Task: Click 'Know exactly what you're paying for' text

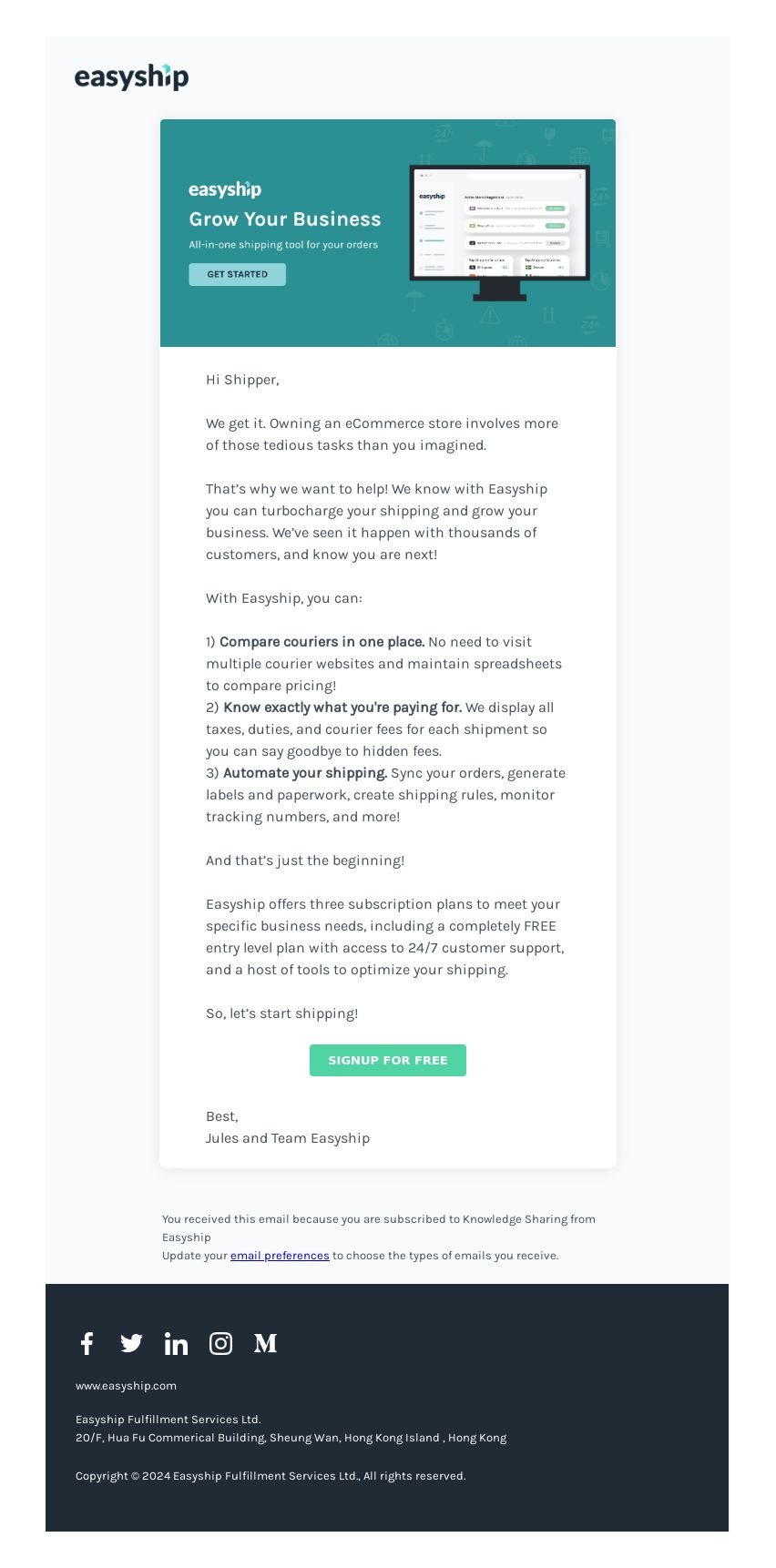Action: 342,708
